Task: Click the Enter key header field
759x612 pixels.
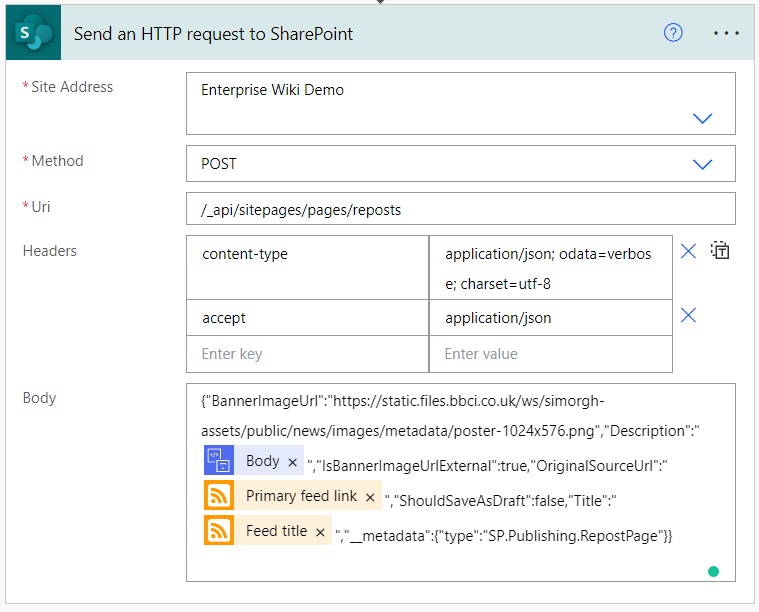Action: [x=307, y=354]
